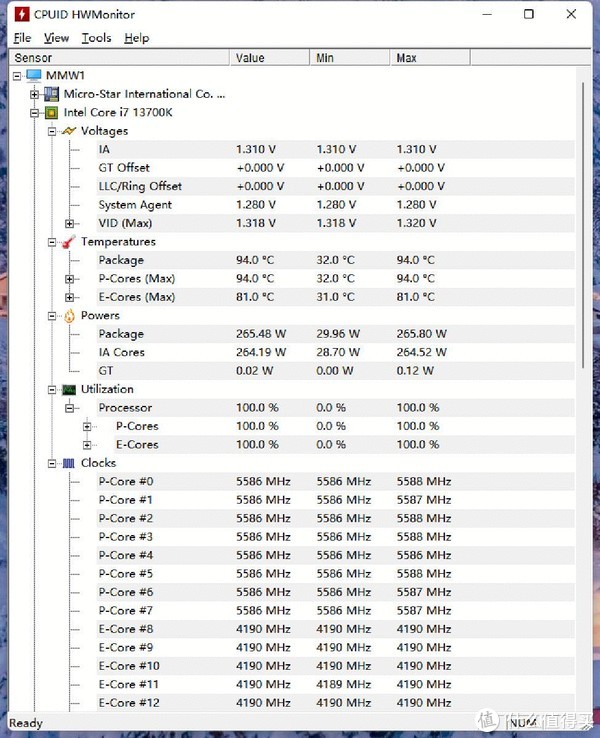Click the Min column header
Screen dimensions: 600x738
(350, 57)
